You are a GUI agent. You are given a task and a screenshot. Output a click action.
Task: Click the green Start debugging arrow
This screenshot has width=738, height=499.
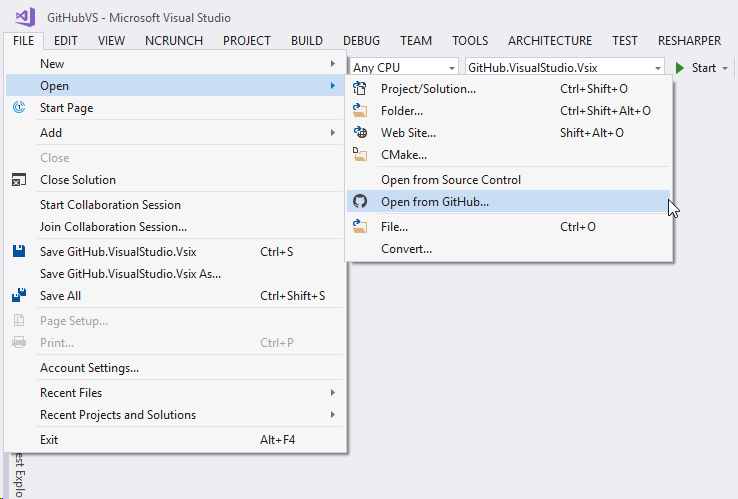[x=680, y=68]
